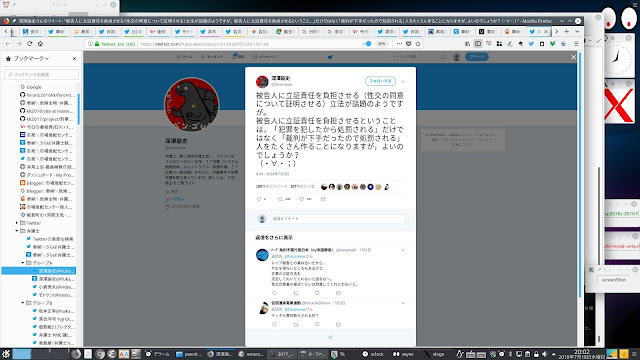Image resolution: width=640 pixels, height=360 pixels.
Task: Click the reply tweet input field
Action: click(x=338, y=219)
